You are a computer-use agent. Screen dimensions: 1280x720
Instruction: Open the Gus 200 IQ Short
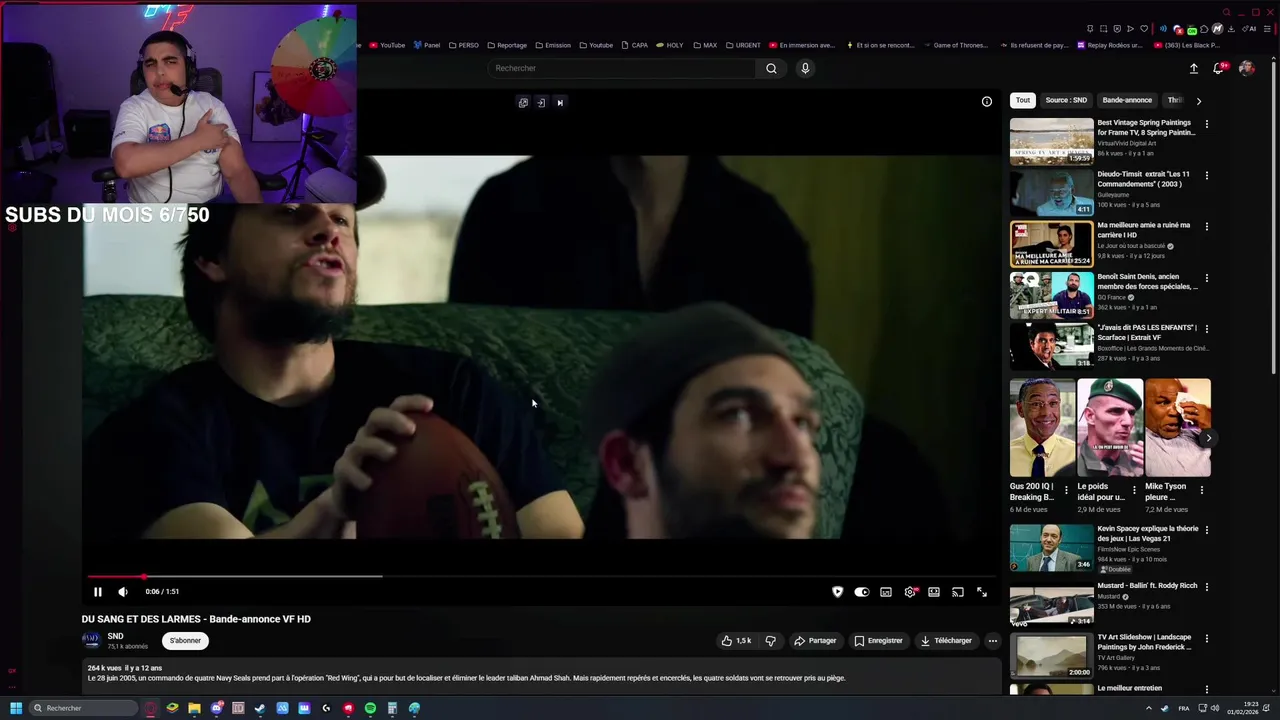tap(1043, 428)
